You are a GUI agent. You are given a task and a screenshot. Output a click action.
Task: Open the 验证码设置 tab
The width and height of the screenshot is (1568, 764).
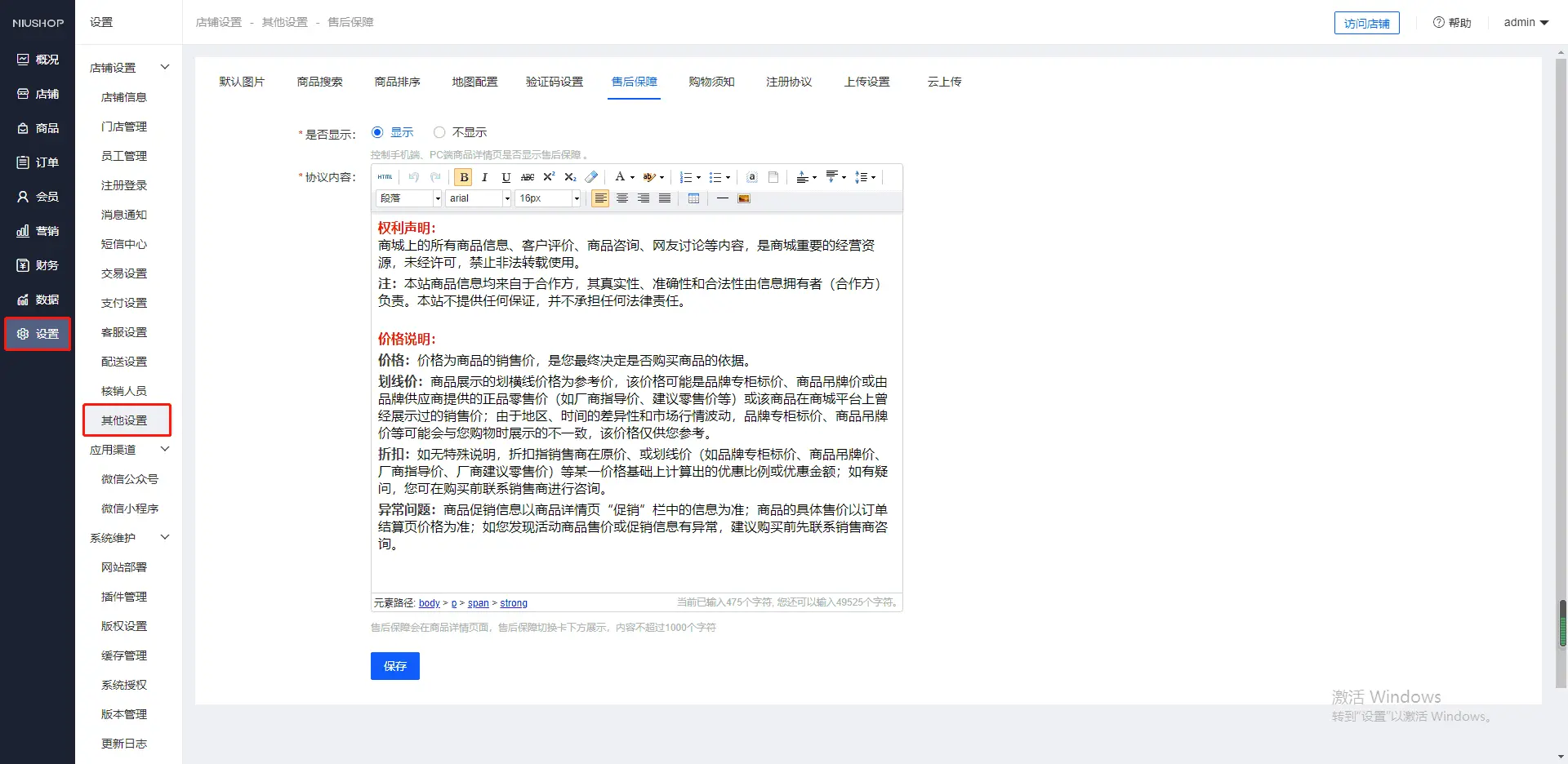tap(555, 82)
